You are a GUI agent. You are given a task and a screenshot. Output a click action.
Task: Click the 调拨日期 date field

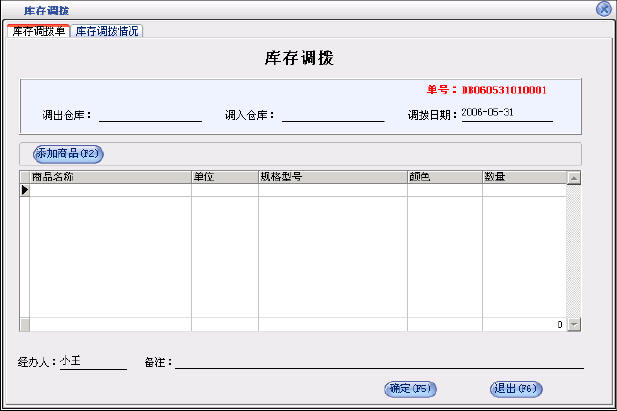pos(506,114)
